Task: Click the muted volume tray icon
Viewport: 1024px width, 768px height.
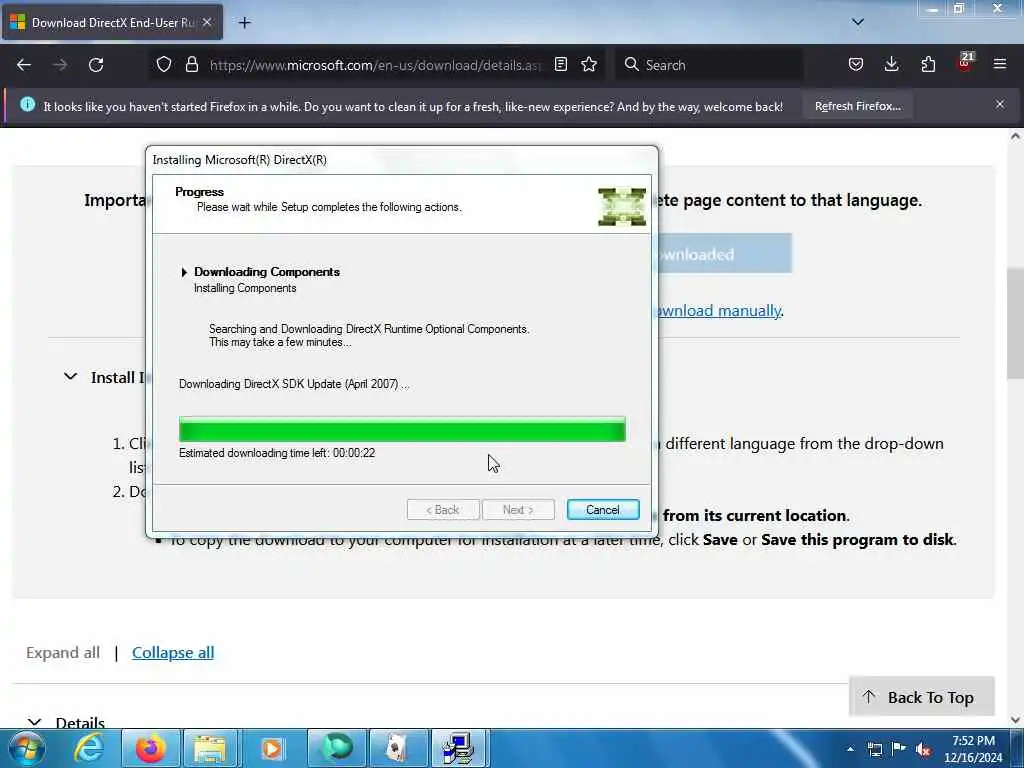Action: point(923,749)
